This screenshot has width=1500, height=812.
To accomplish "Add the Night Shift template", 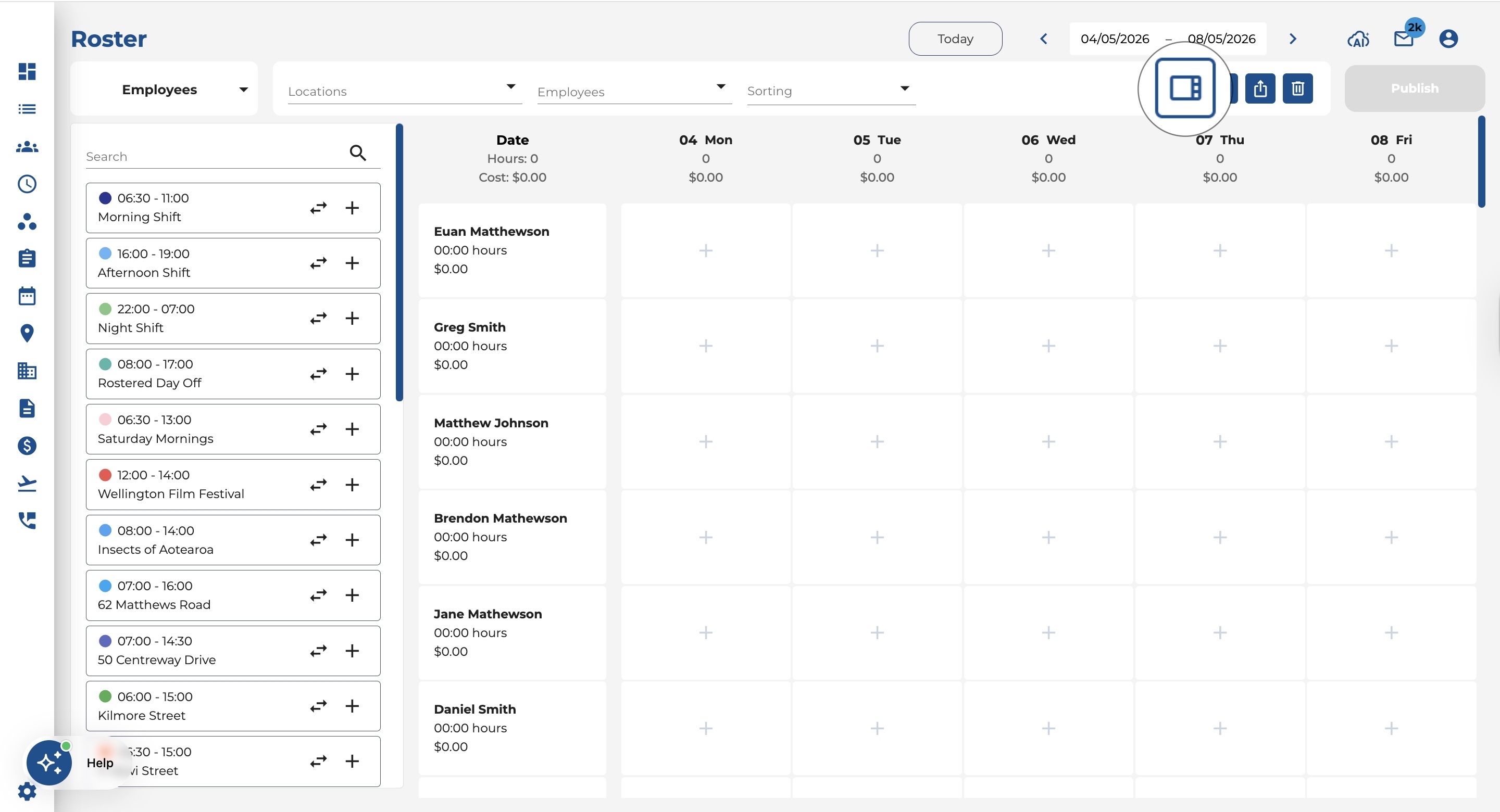I will click(352, 319).
